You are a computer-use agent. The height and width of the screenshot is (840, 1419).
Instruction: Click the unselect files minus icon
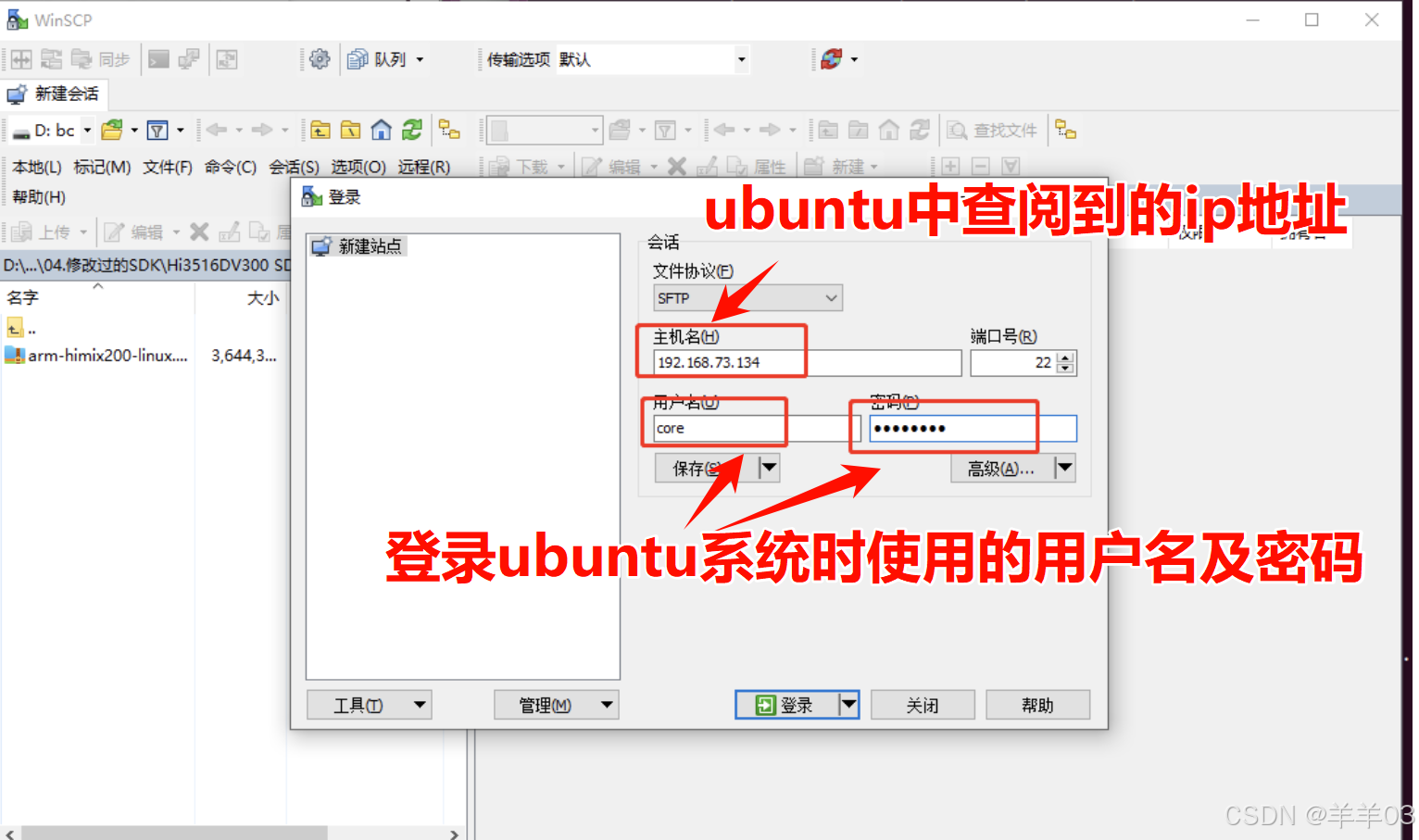coord(981,167)
